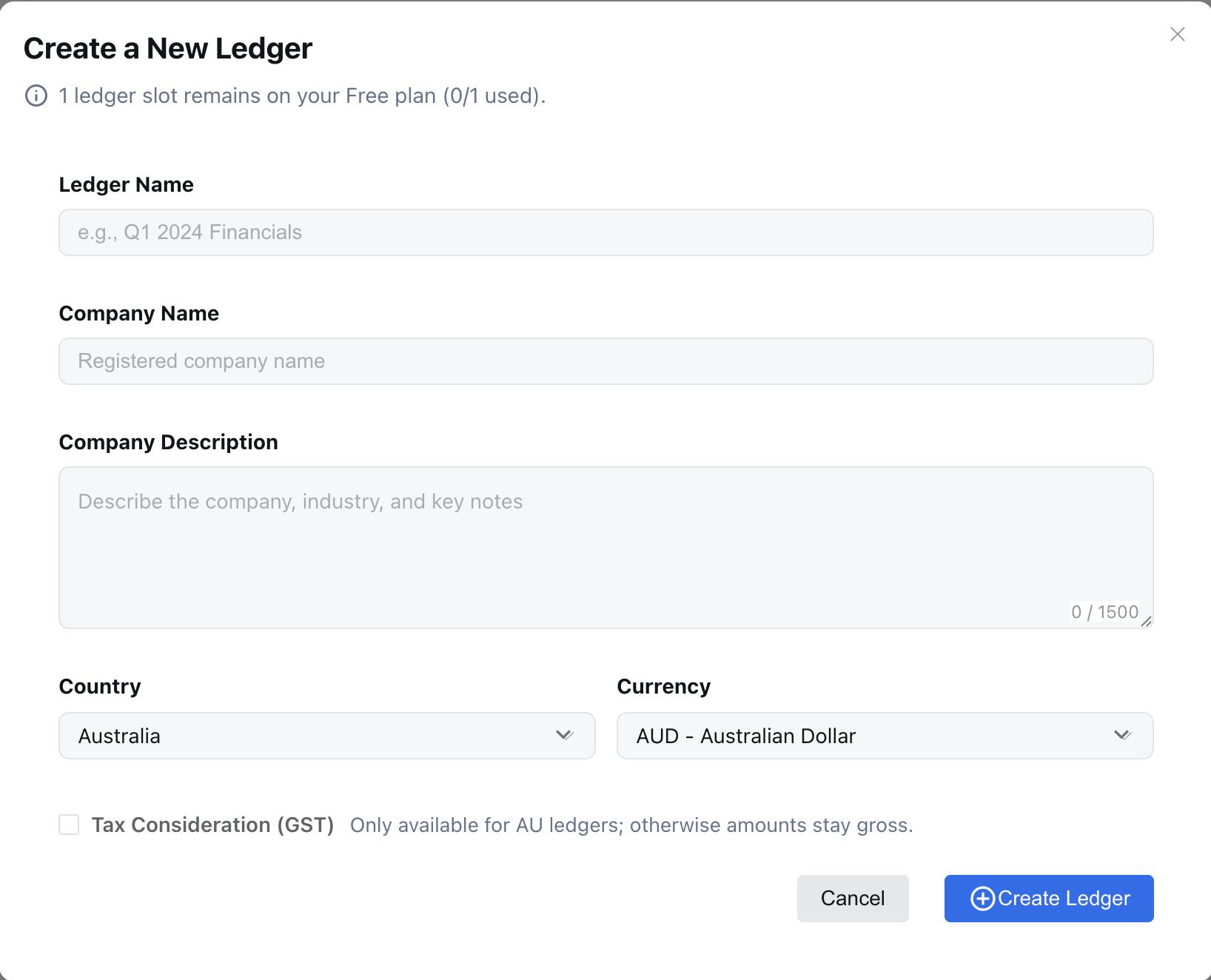Click the X to dismiss Create Ledger dialog
This screenshot has height=980, width=1211.
[x=1178, y=34]
